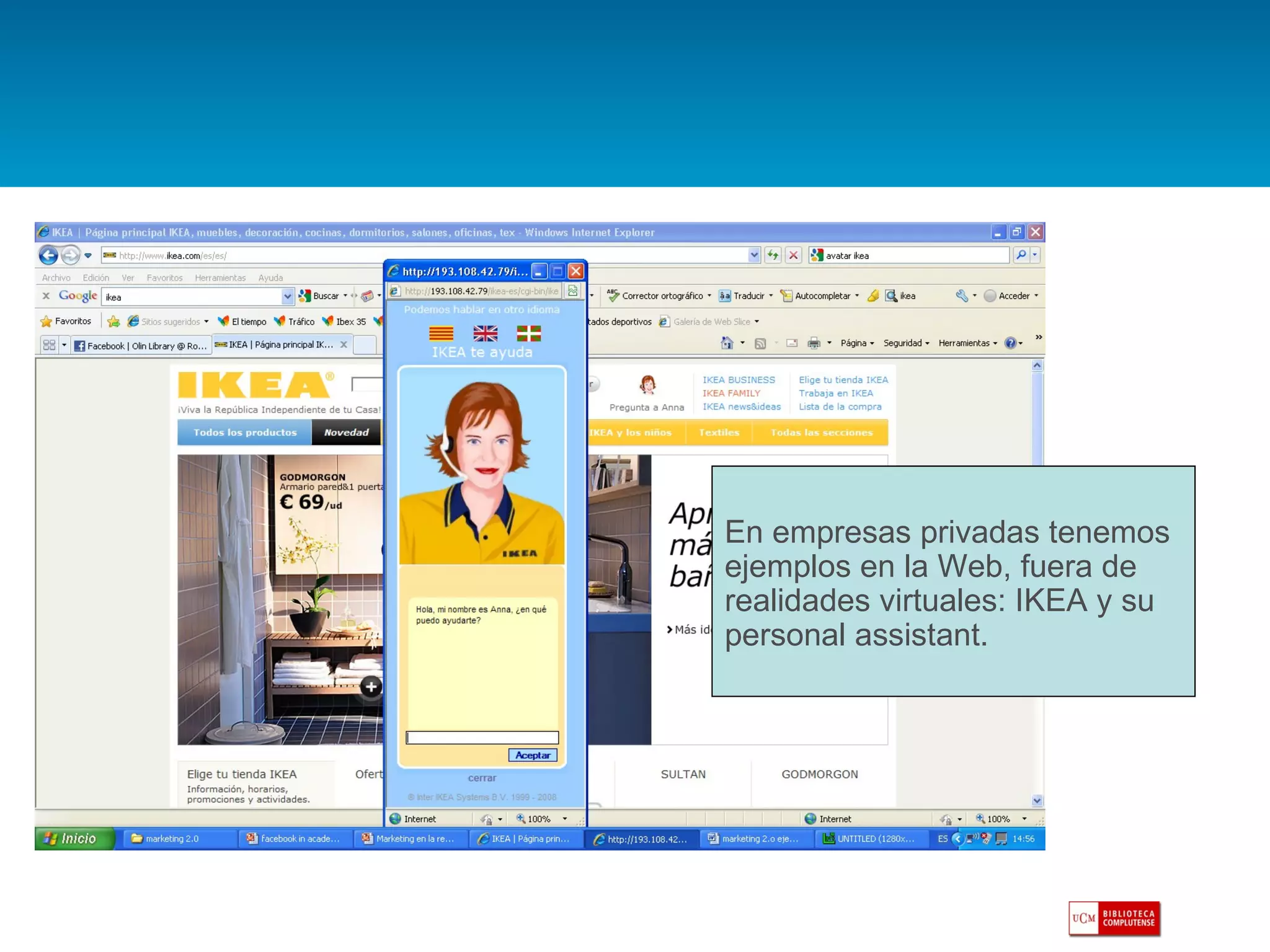Image resolution: width=1270 pixels, height=952 pixels.
Task: Select the Catalan flag in Anna popup
Action: click(x=441, y=333)
